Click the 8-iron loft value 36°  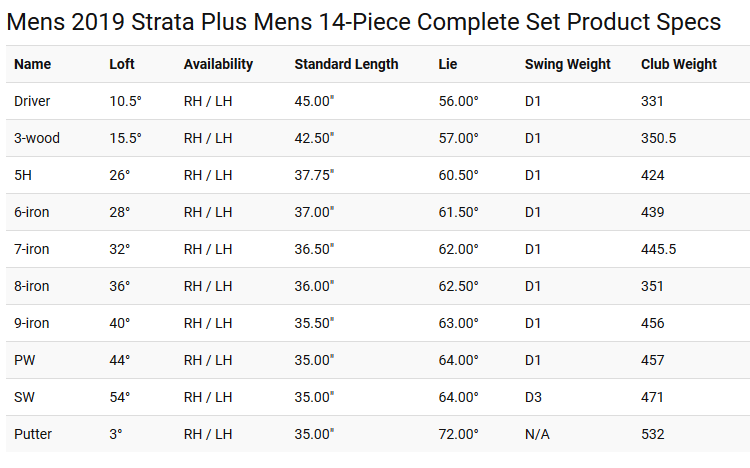coord(120,286)
